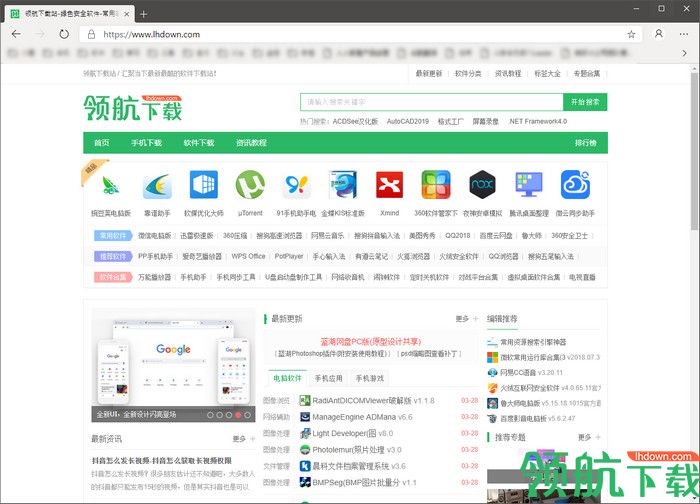
Task: Switch to the 电脑软件 tab
Action: tap(287, 378)
